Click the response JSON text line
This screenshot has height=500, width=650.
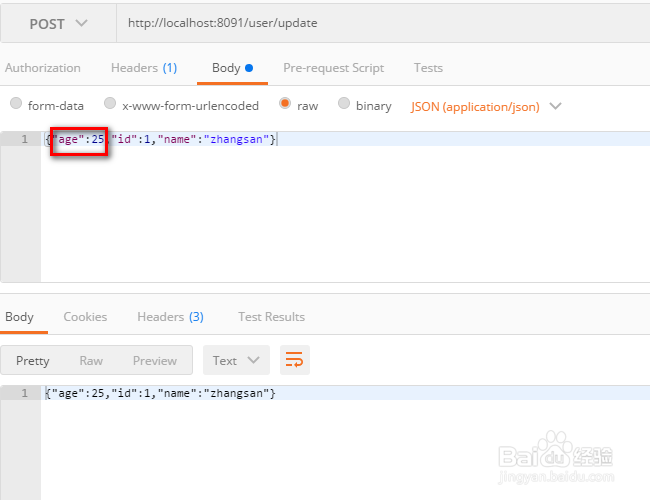(160, 393)
